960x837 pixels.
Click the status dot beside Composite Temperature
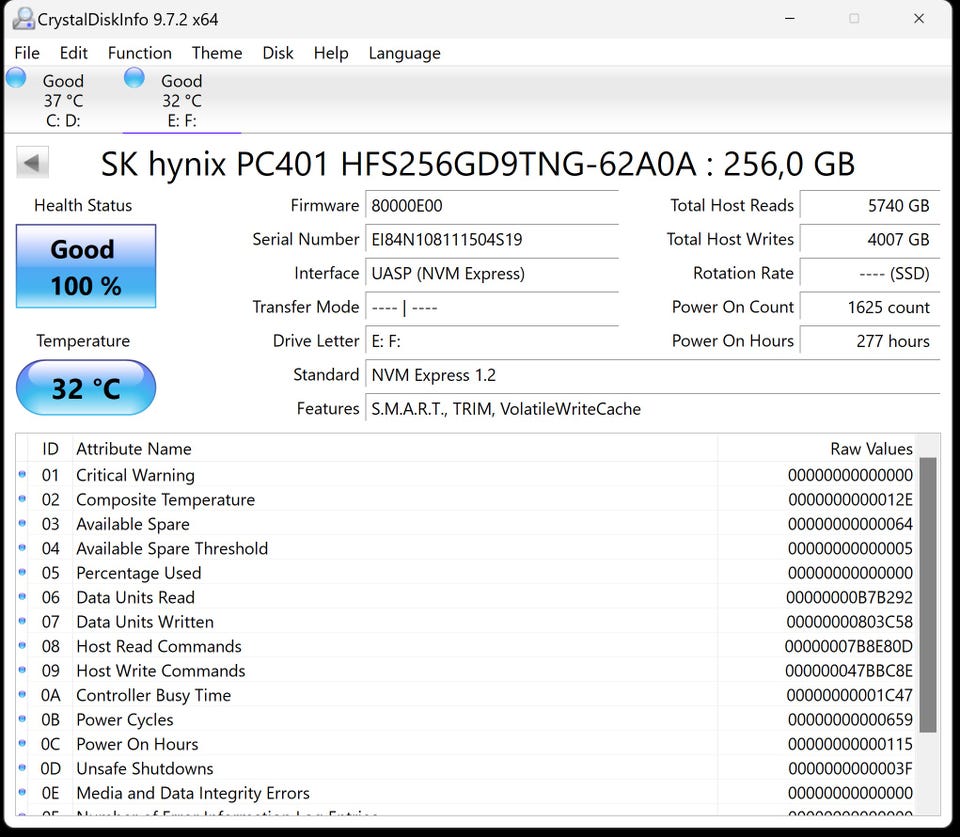tap(22, 500)
